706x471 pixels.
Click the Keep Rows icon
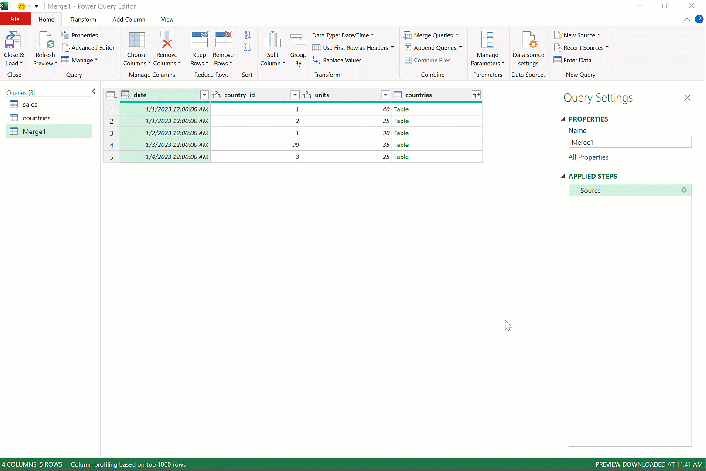[x=199, y=40]
